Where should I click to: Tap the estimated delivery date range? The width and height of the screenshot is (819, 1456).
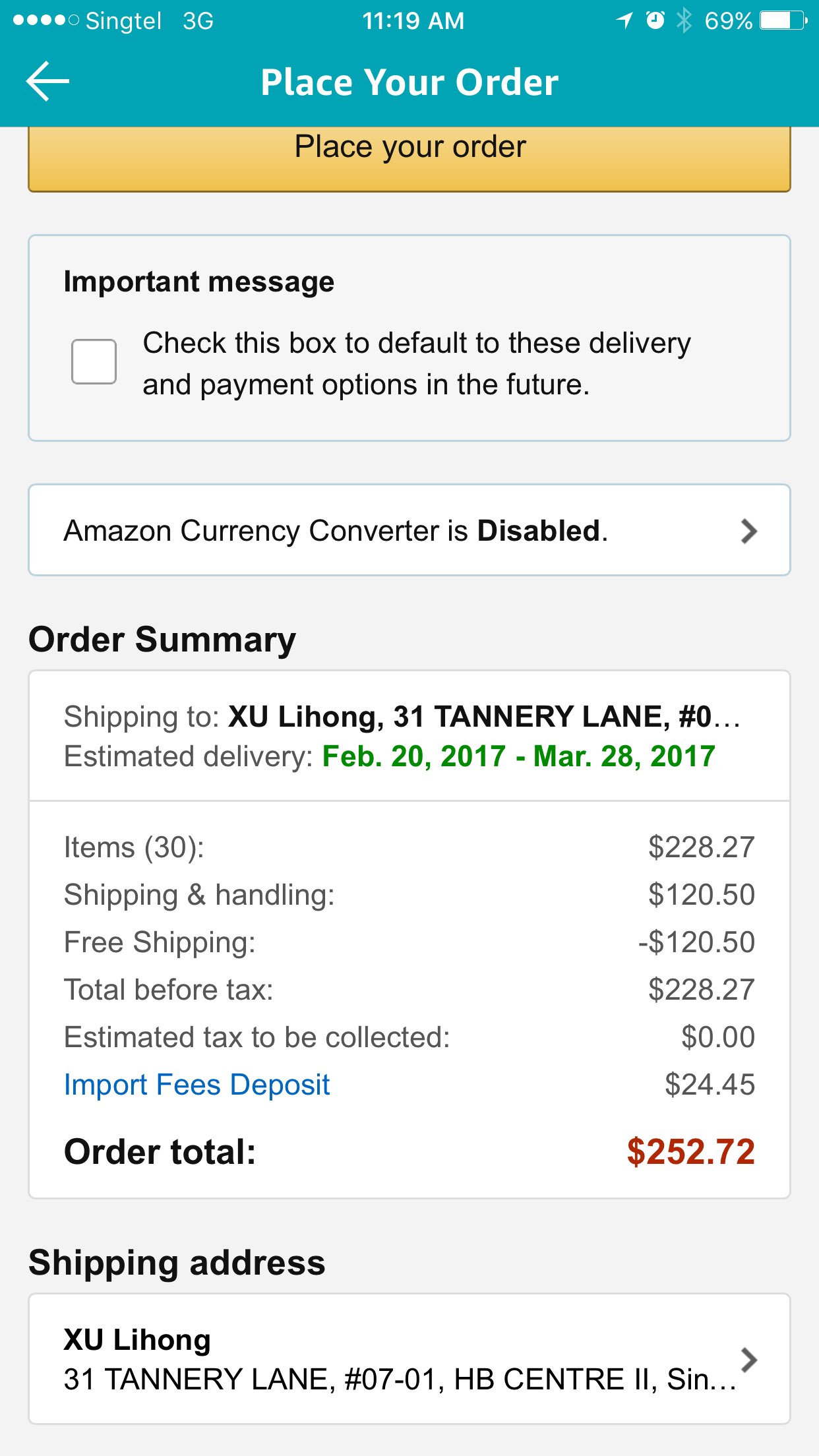pyautogui.click(x=518, y=756)
